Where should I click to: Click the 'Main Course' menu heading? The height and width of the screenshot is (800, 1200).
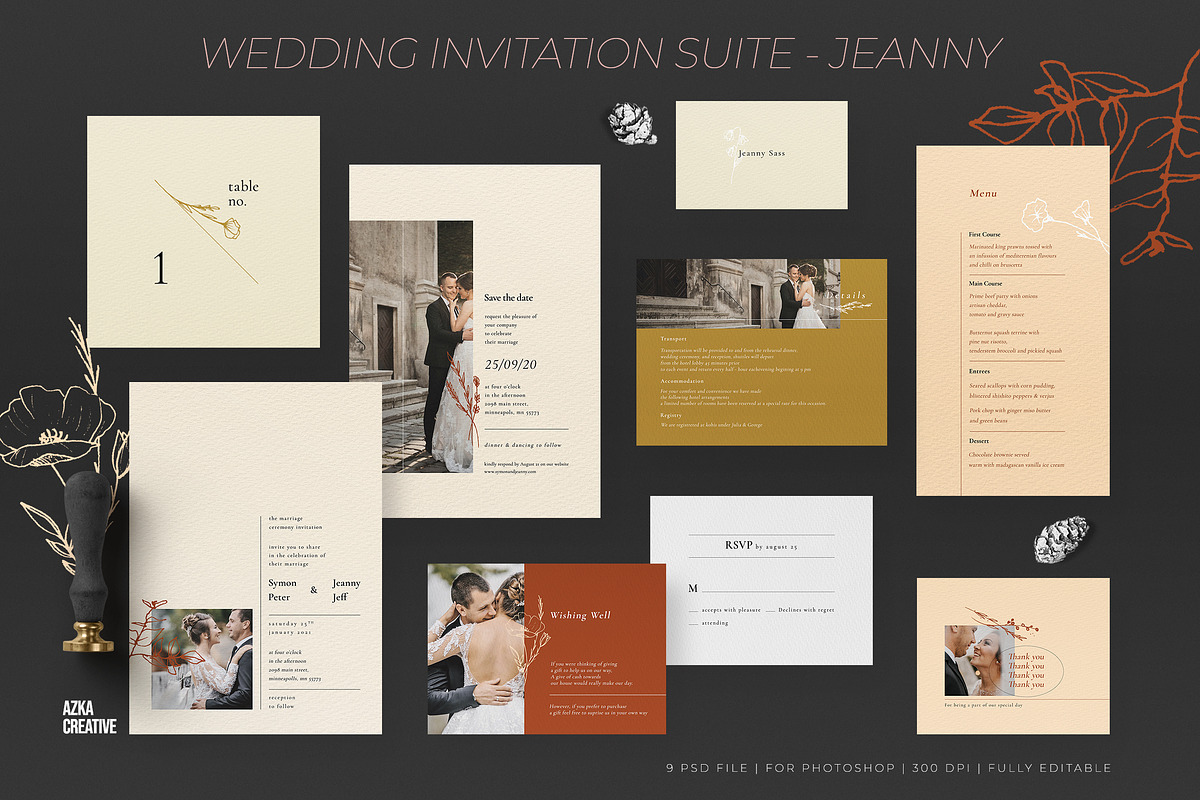click(x=986, y=283)
